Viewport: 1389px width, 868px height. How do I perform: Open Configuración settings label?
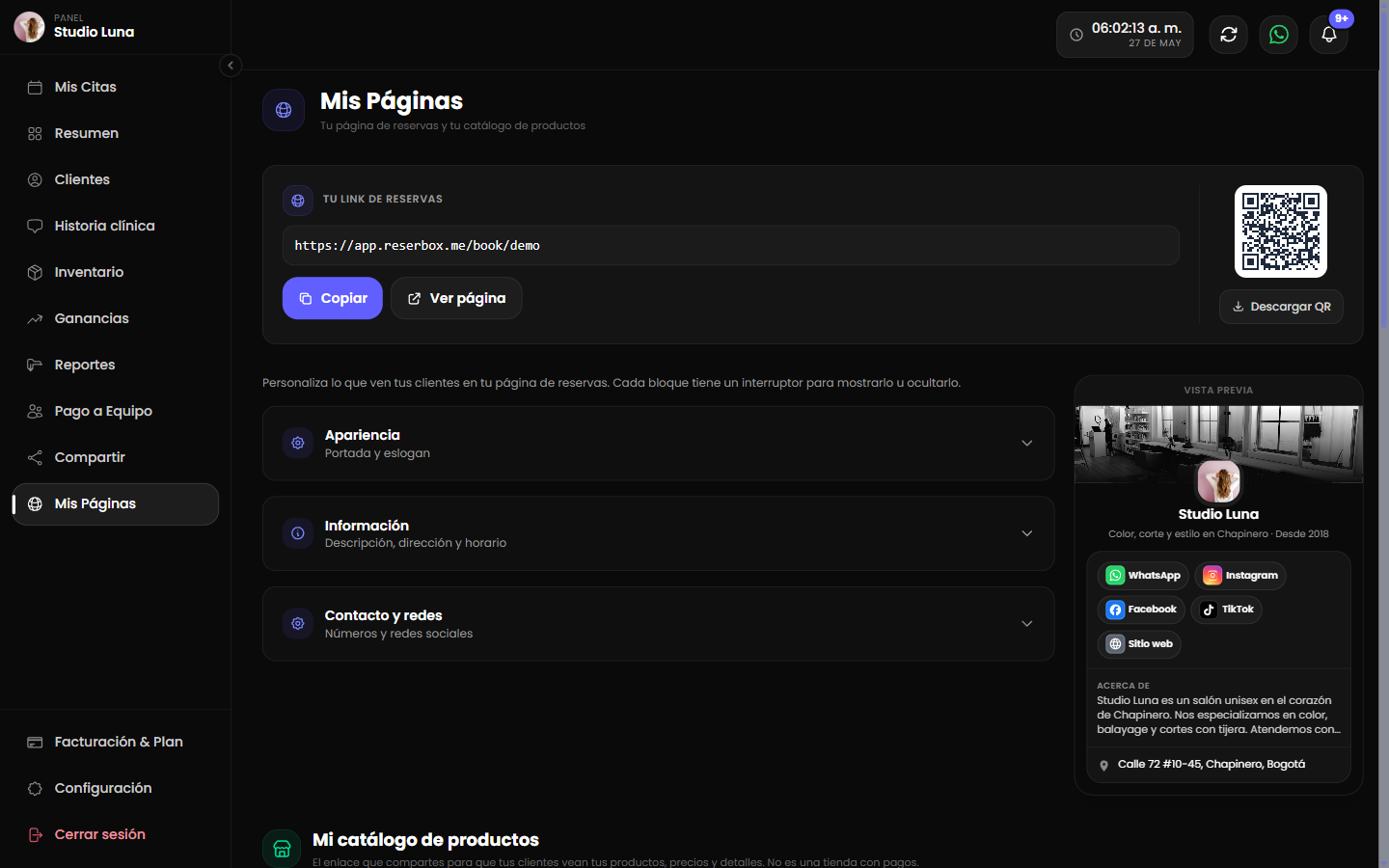103,788
